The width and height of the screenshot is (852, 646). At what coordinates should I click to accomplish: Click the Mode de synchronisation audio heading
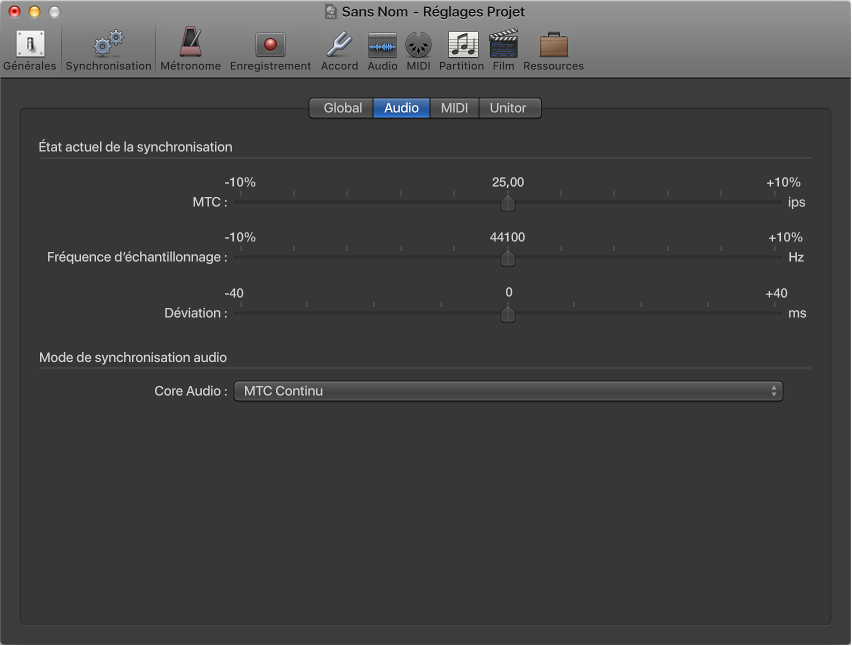[x=133, y=358]
